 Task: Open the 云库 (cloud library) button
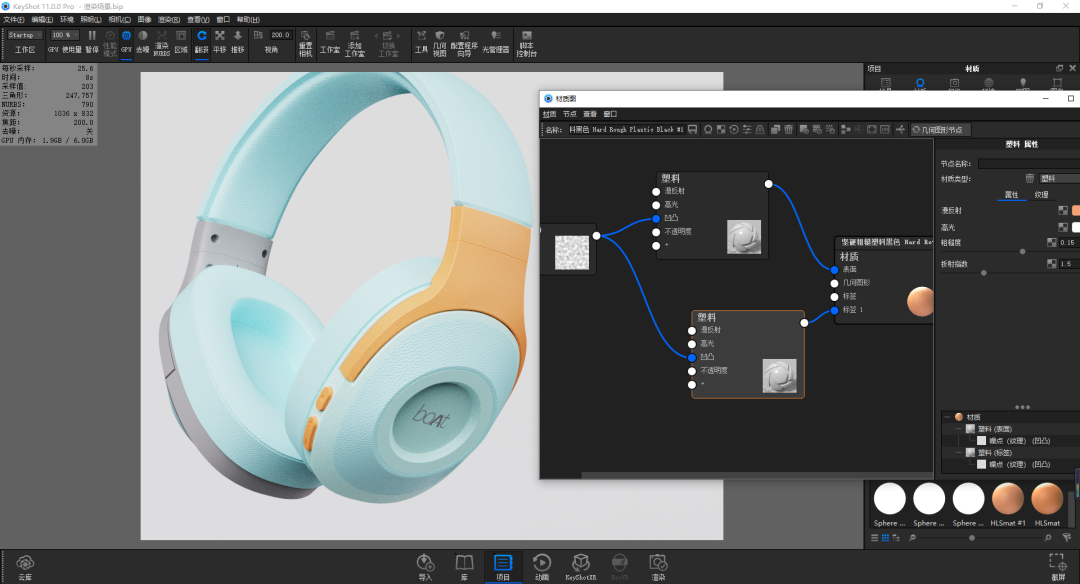(x=25, y=568)
